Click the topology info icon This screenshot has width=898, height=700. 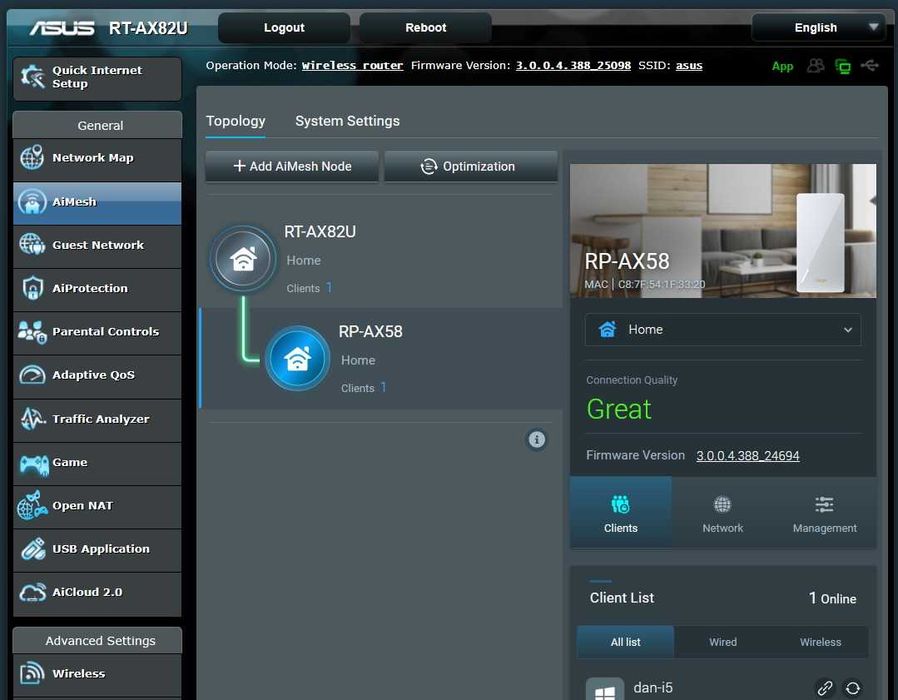537,439
